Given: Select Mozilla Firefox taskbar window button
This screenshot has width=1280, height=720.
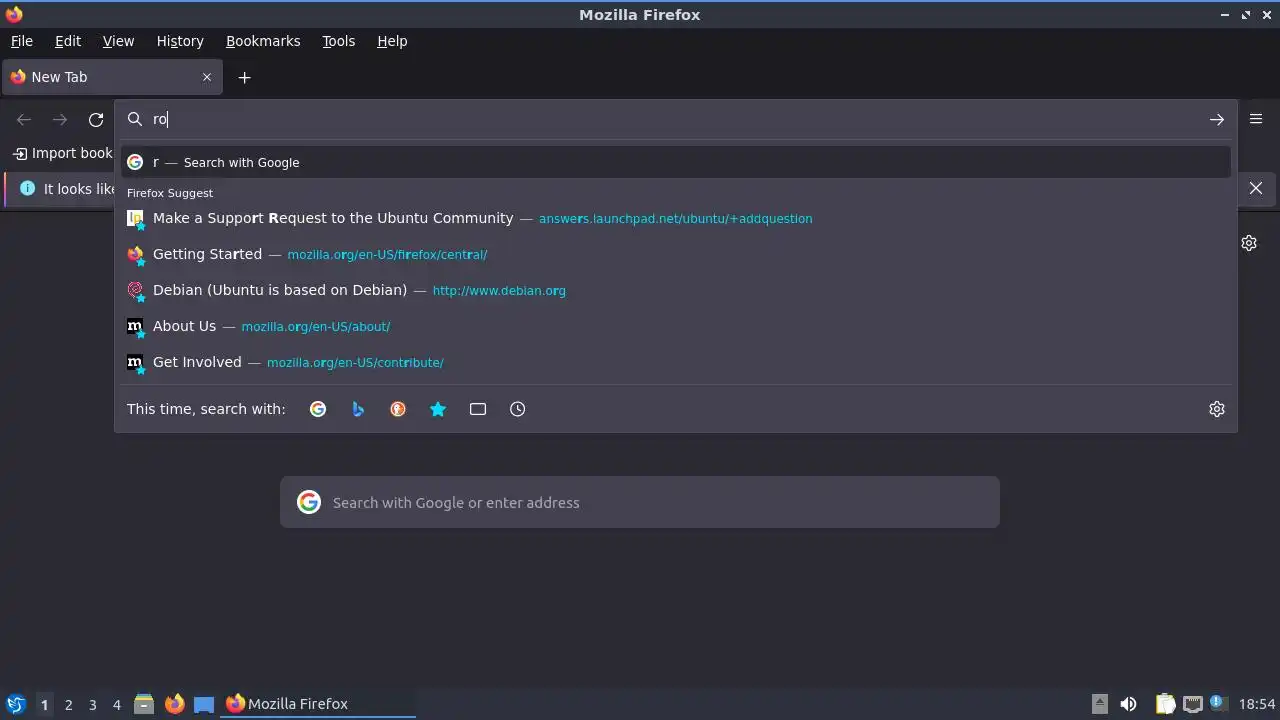Looking at the screenshot, I should point(318,704).
